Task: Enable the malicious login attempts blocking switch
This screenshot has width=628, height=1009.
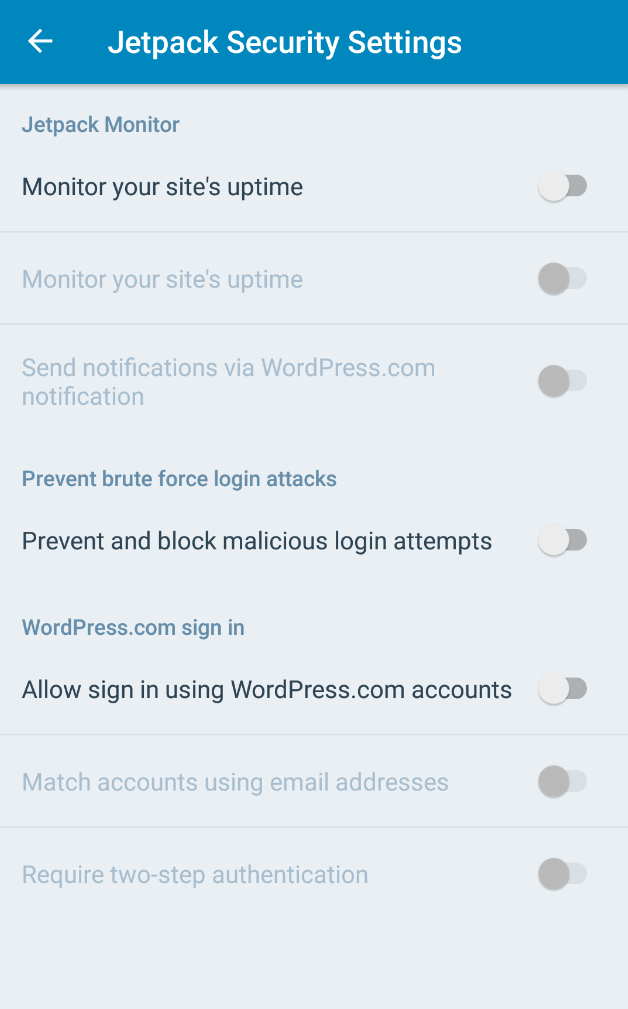Action: click(562, 541)
